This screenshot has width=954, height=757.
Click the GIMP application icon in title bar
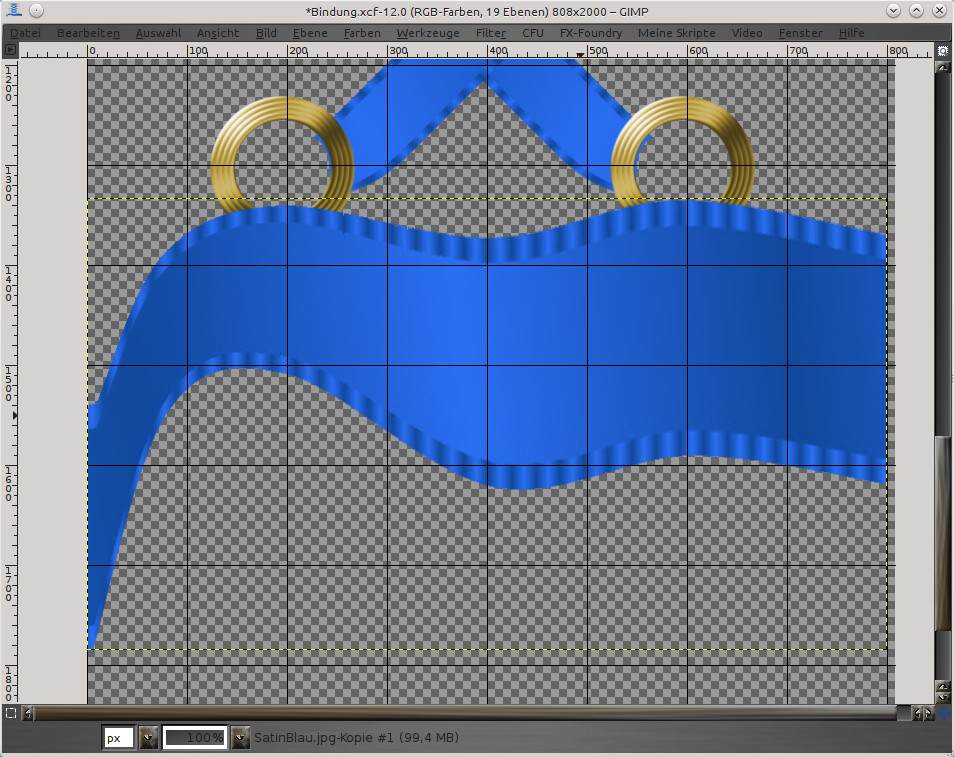coord(12,11)
